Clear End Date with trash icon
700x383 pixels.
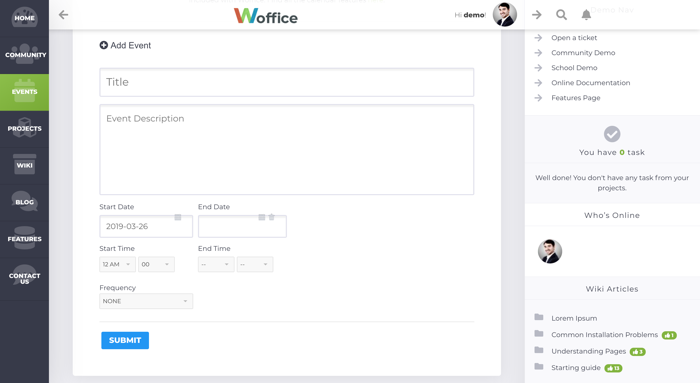[x=271, y=217]
